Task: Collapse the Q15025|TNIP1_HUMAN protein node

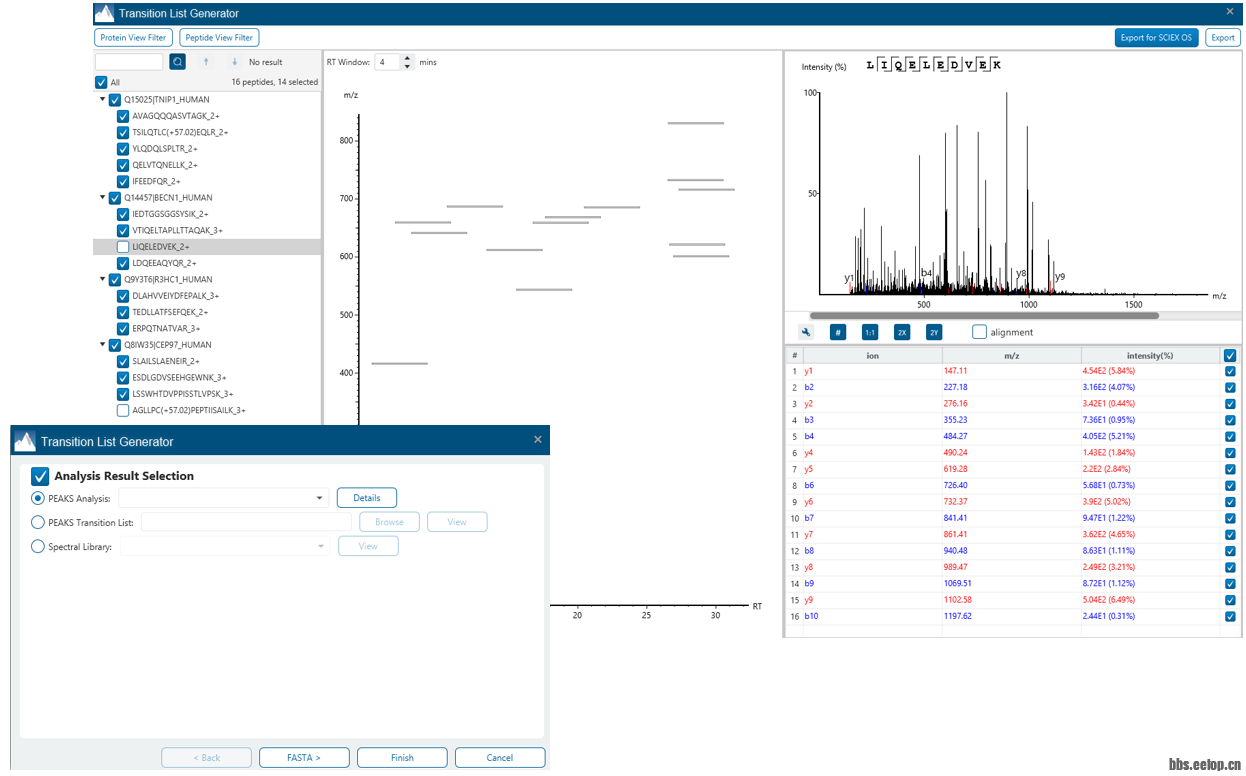Action: point(103,100)
